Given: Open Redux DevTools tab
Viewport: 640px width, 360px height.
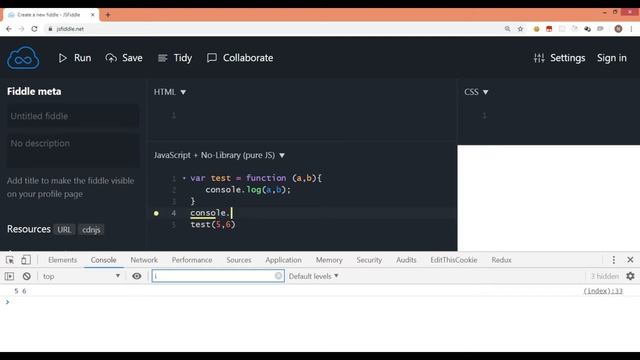Looking at the screenshot, I should click(x=501, y=260).
